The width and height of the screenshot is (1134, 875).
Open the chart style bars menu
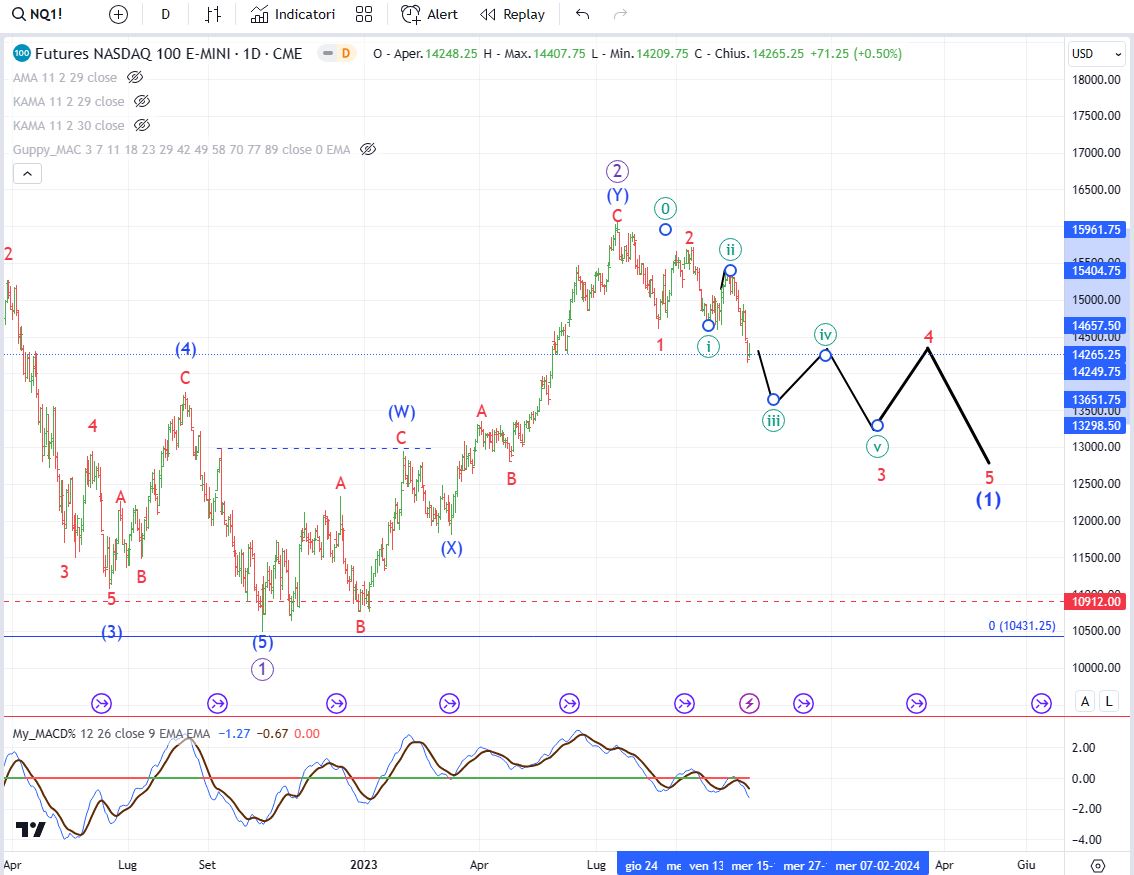tap(213, 14)
